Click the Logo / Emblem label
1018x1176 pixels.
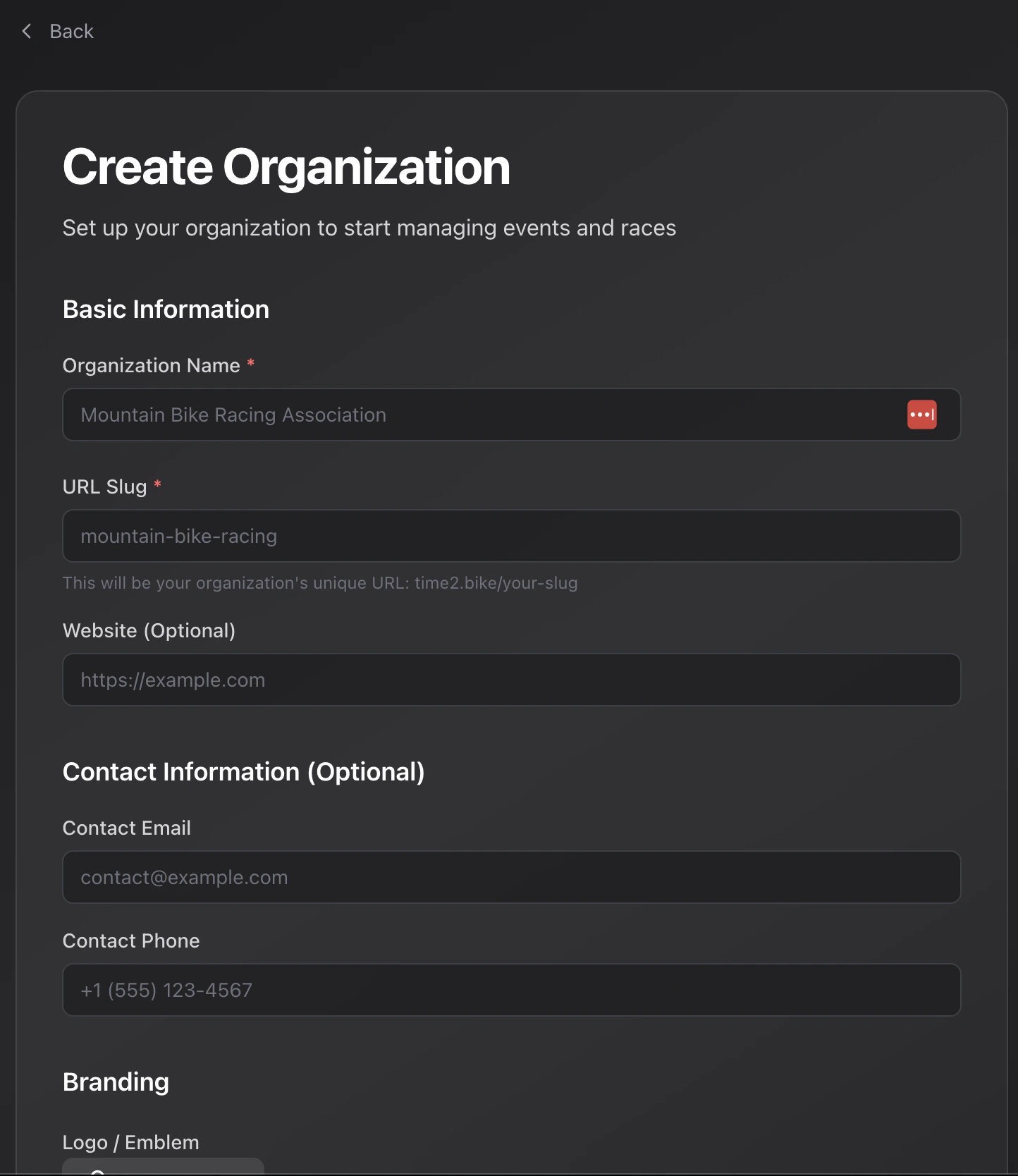coord(131,1143)
